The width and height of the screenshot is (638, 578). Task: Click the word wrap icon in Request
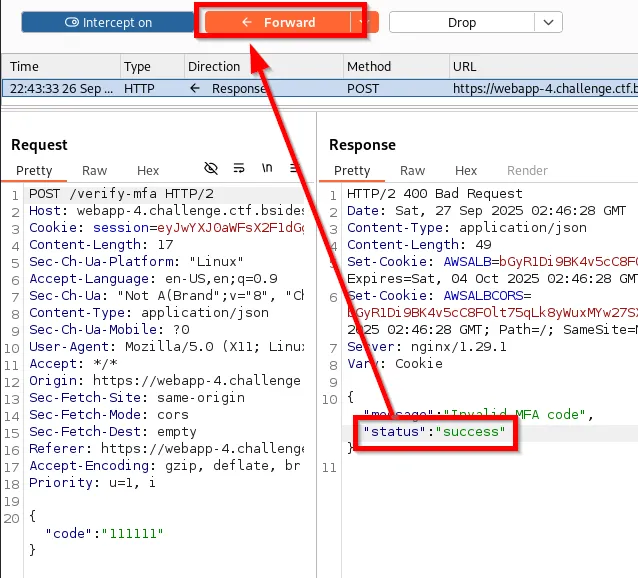pos(239,168)
